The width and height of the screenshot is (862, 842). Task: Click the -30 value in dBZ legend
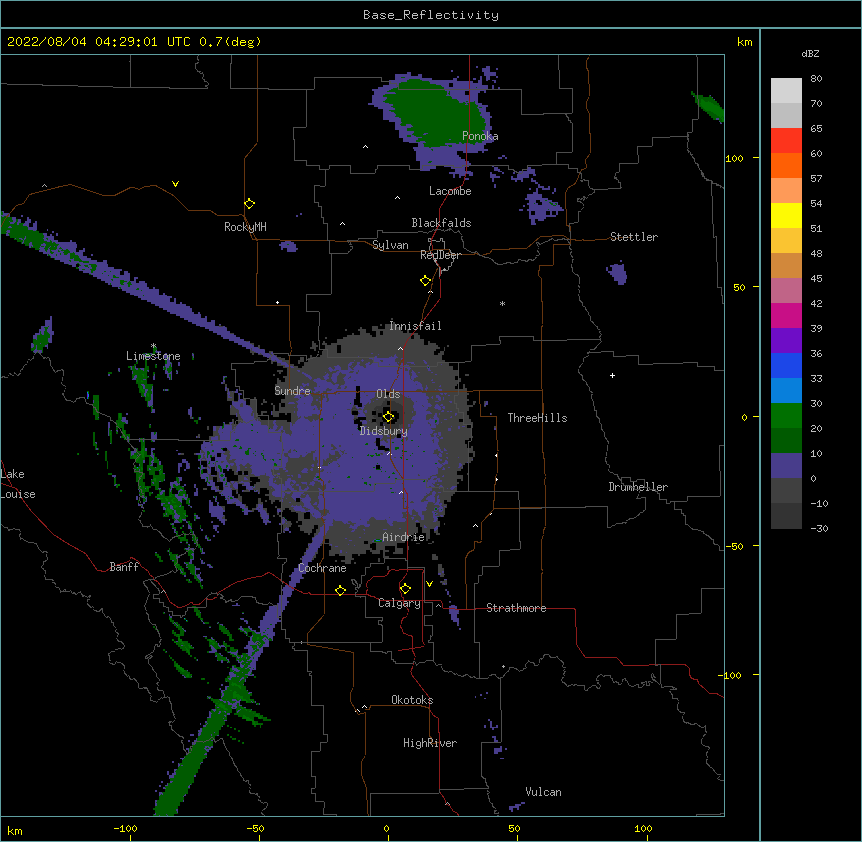(820, 528)
